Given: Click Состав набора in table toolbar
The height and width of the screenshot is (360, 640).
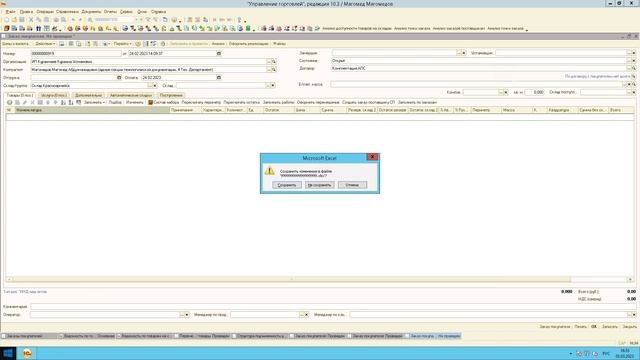Looking at the screenshot, I should tap(163, 102).
